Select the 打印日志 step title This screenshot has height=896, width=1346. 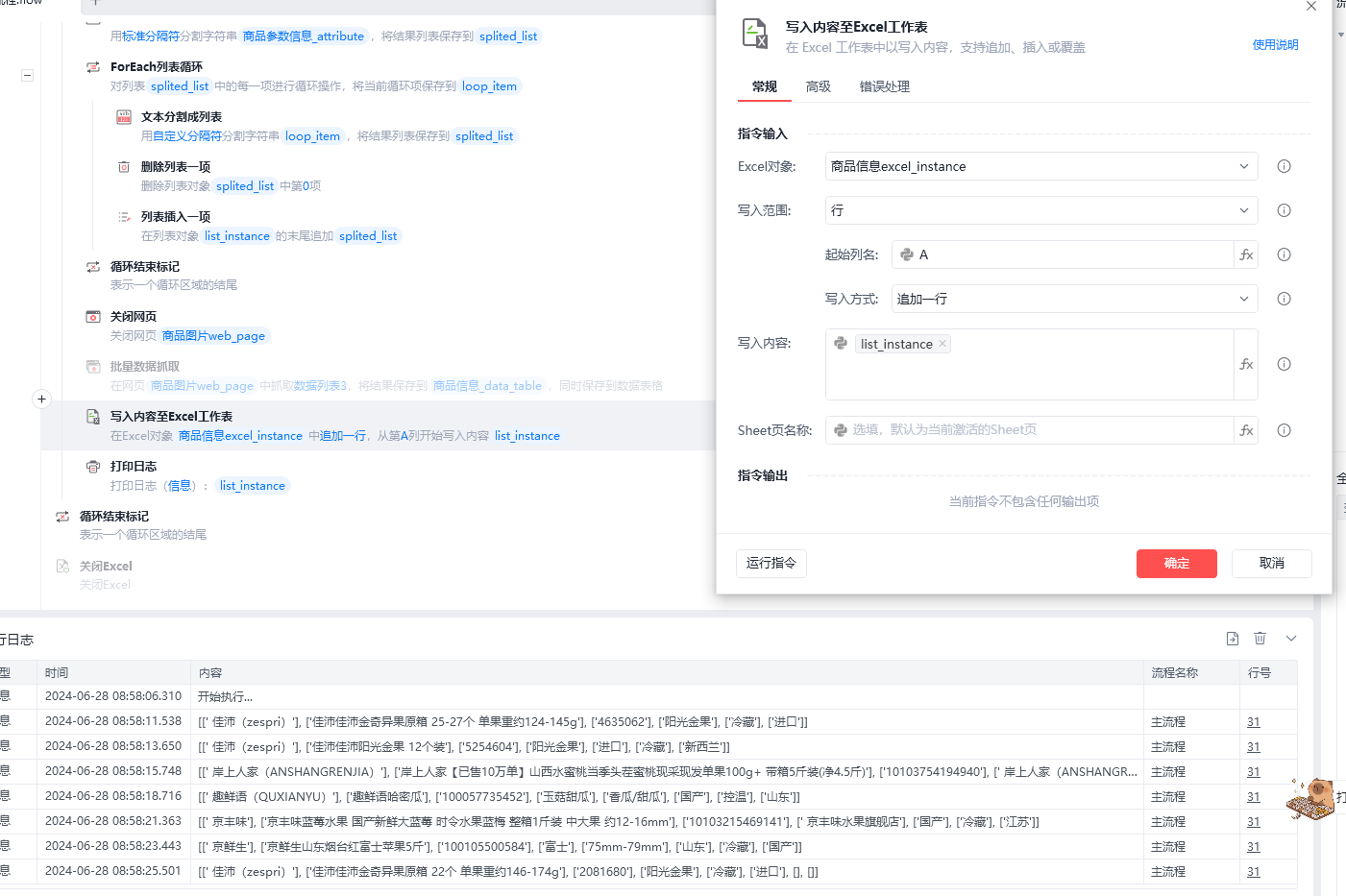point(134,467)
